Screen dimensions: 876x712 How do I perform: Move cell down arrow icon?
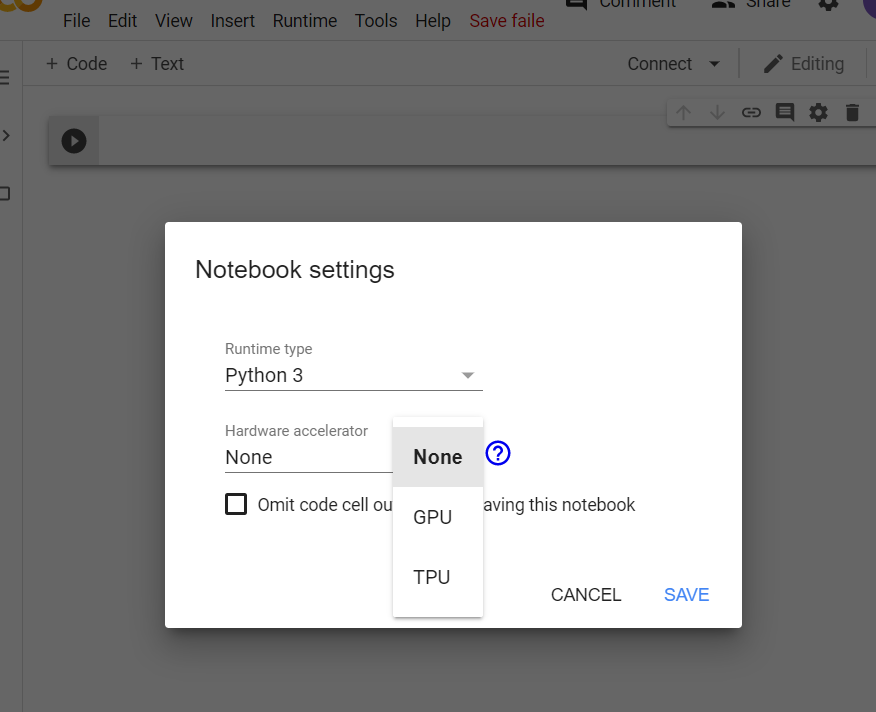[717, 113]
